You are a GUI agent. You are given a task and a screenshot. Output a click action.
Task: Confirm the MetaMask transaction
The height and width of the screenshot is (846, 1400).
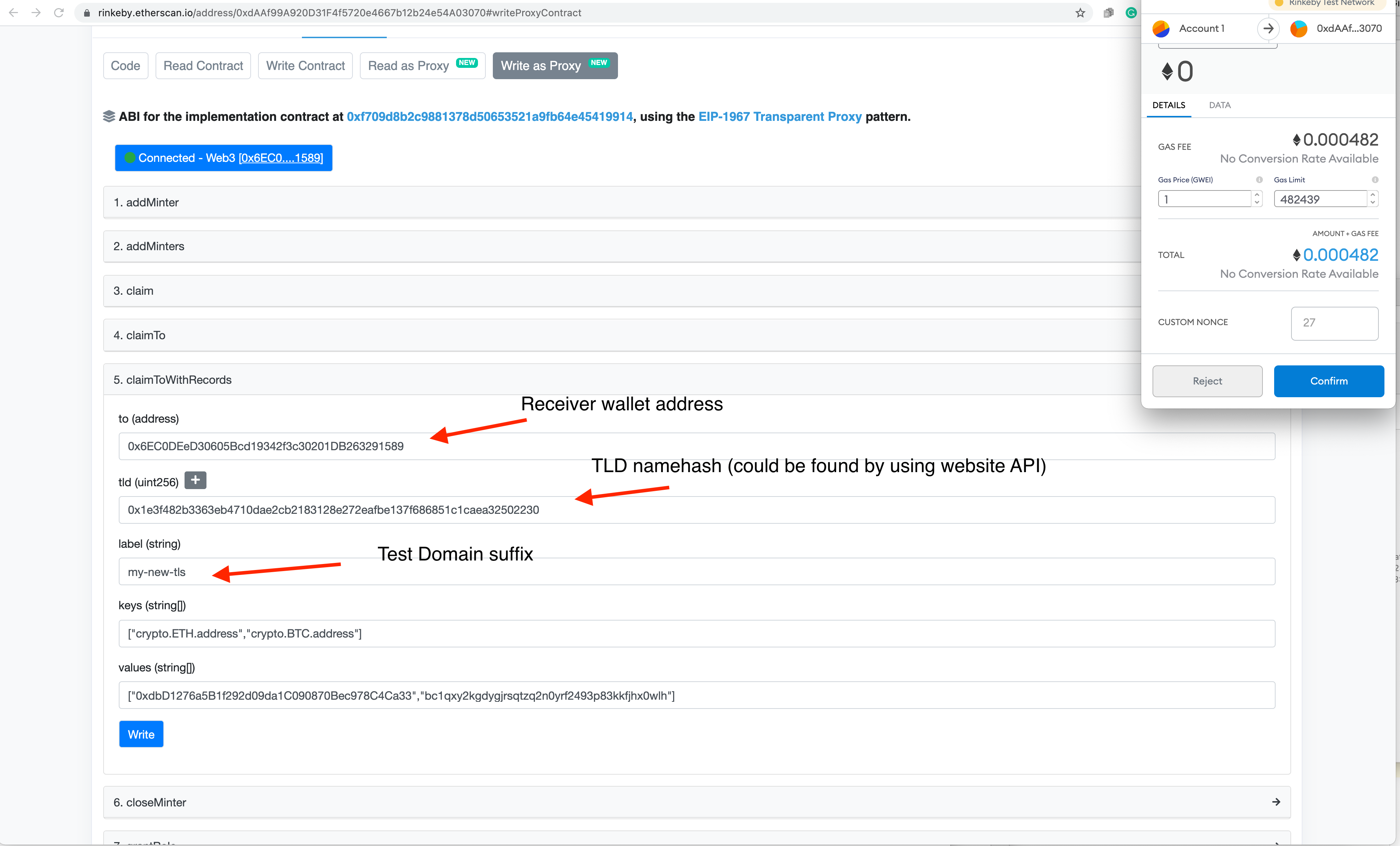[x=1329, y=381]
